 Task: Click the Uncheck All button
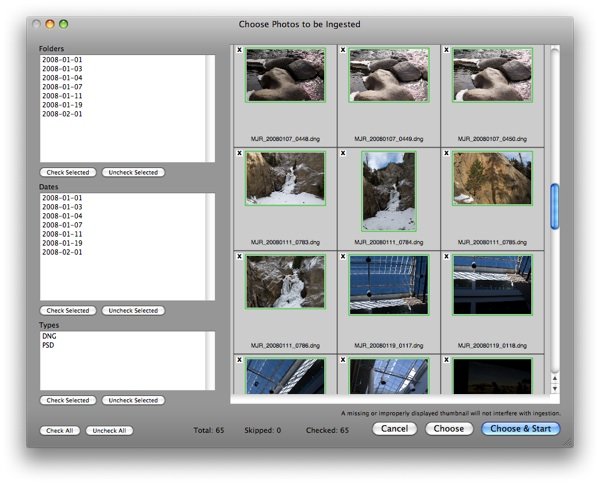pos(109,430)
